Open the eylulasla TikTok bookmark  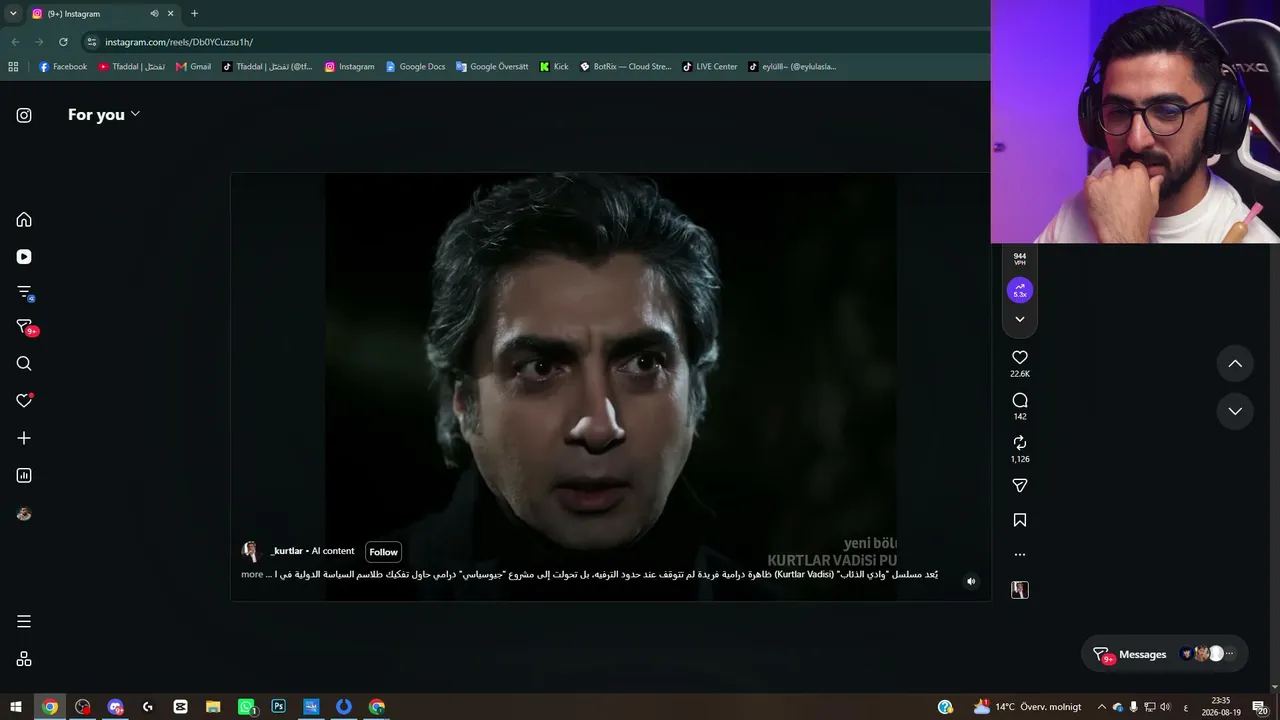point(792,67)
